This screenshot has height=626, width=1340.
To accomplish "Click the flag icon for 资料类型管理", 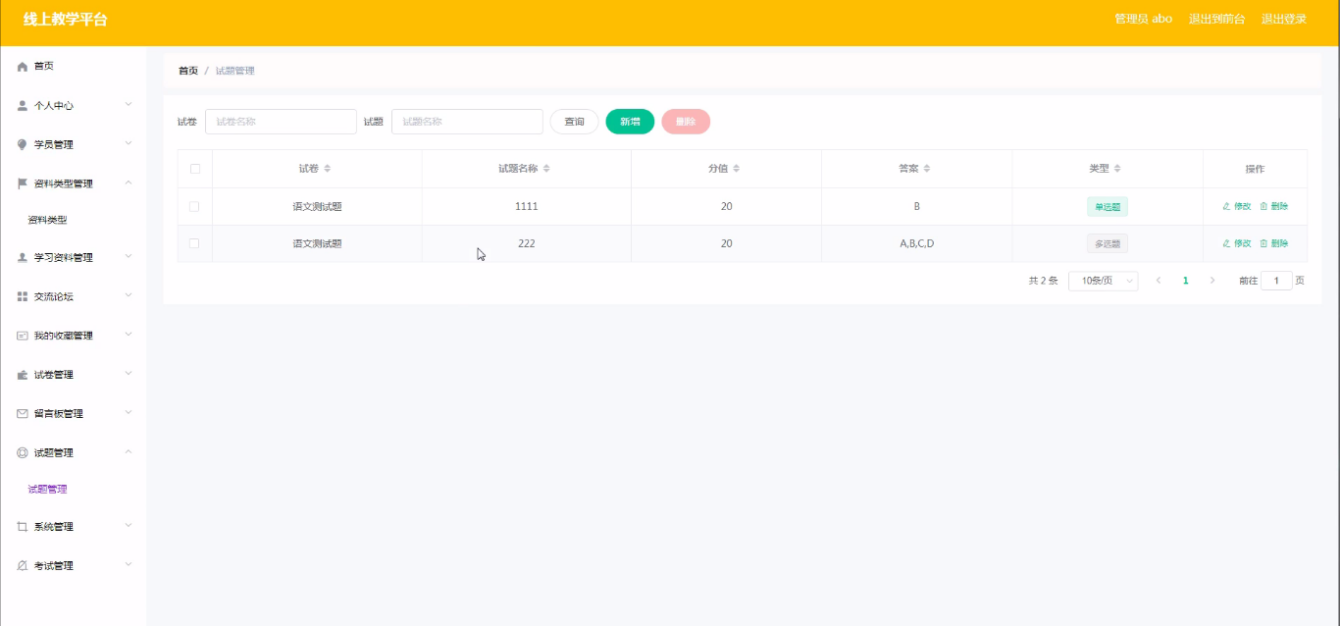I will [x=22, y=184].
